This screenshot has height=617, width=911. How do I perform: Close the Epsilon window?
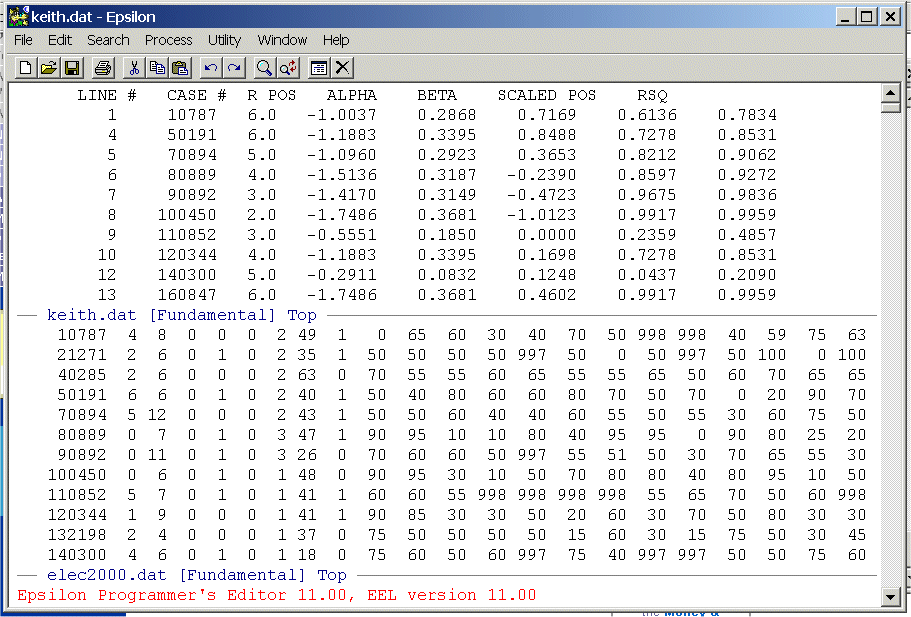[x=890, y=17]
